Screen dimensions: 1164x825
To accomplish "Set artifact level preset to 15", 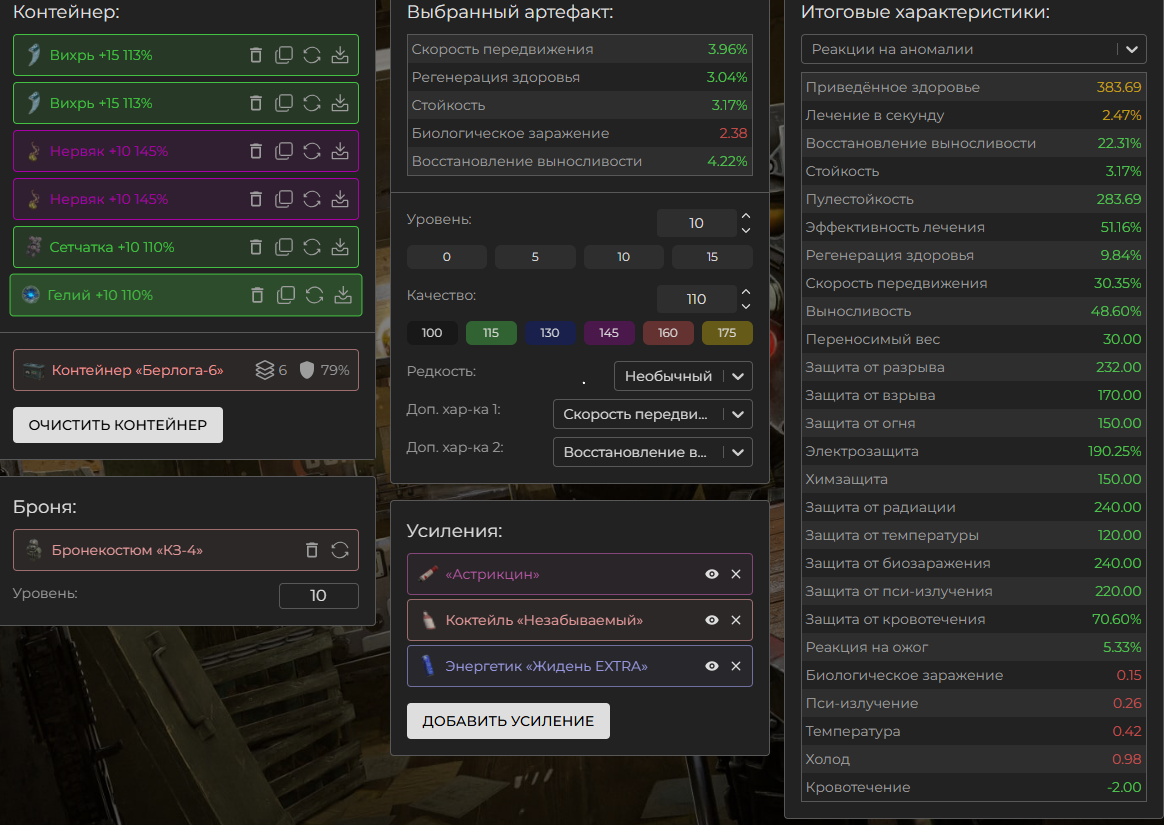I will pyautogui.click(x=712, y=257).
